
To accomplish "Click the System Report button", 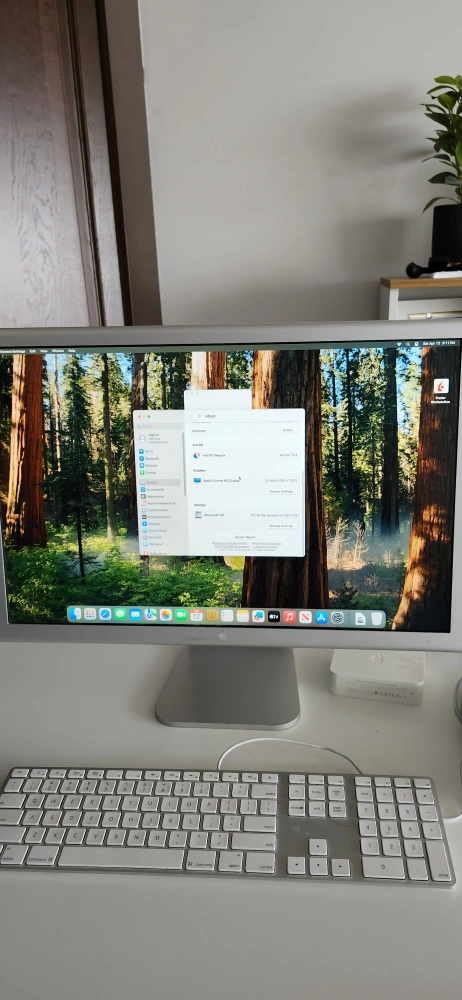I will click(246, 537).
